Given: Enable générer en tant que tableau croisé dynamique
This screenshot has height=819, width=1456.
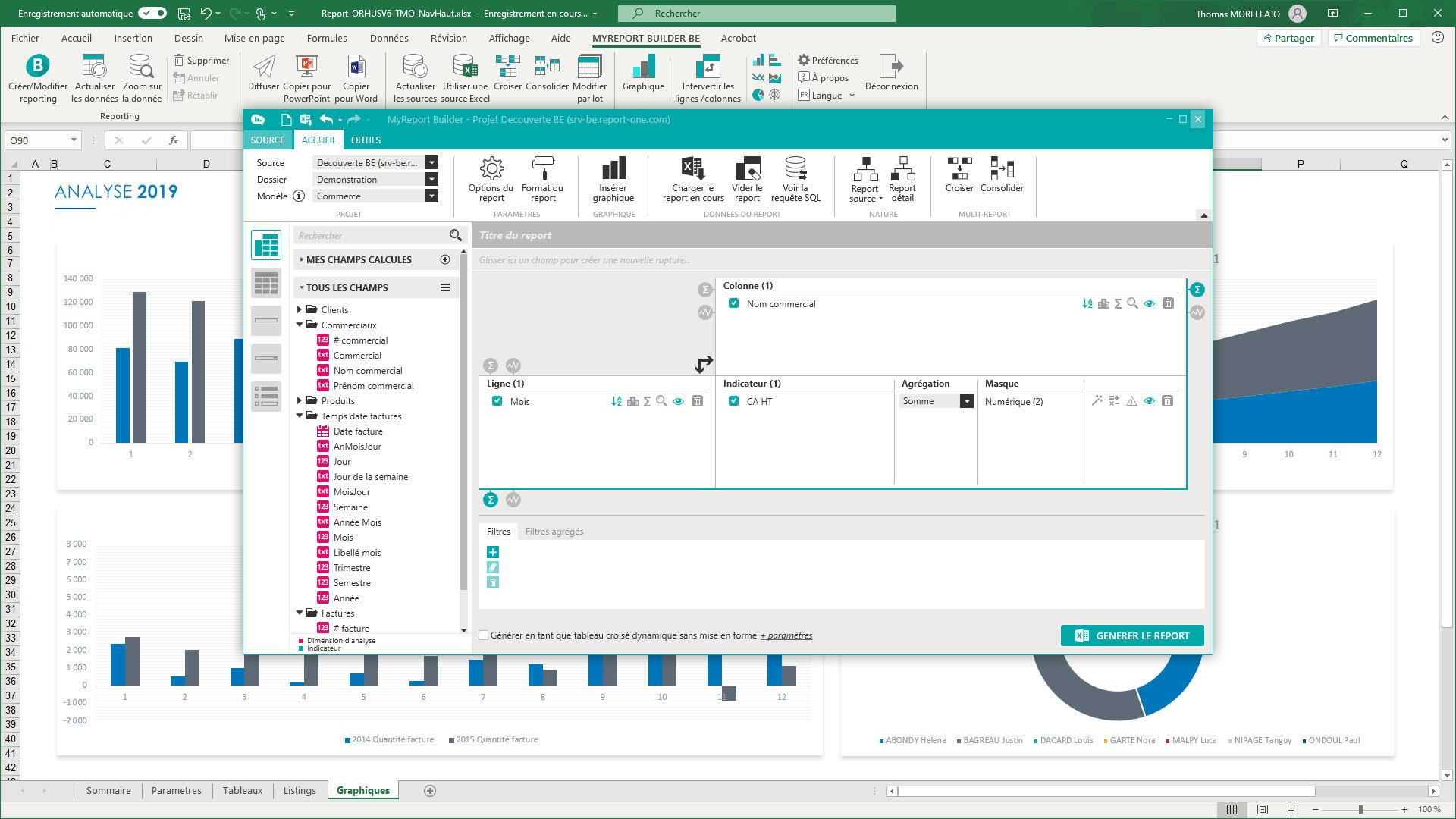Looking at the screenshot, I should 483,635.
